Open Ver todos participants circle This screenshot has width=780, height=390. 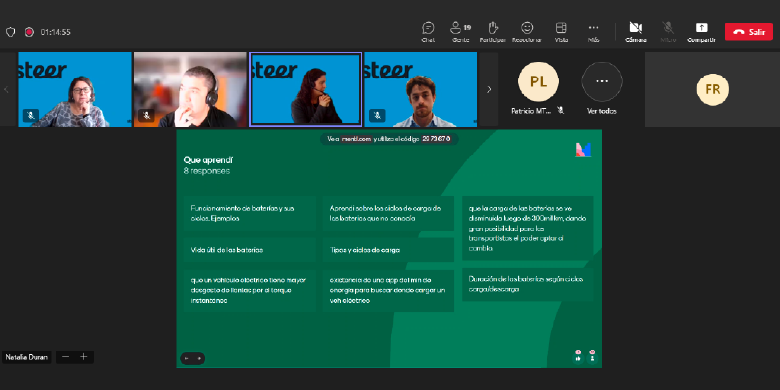(601, 82)
